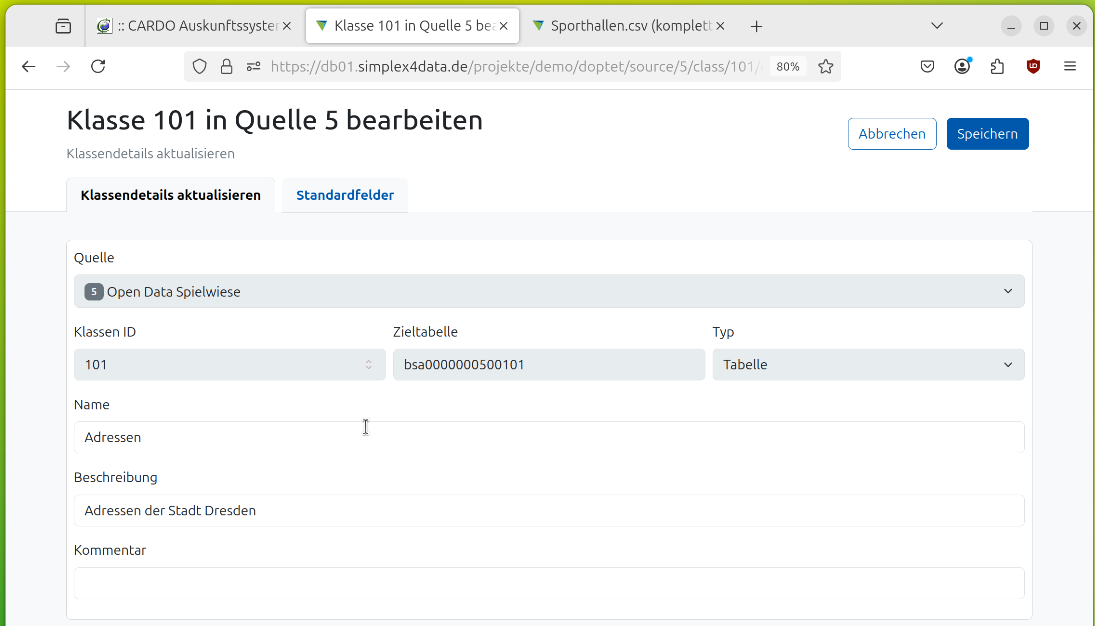Expand the list all tabs chevron
This screenshot has height=626, width=1095.
tap(937, 26)
